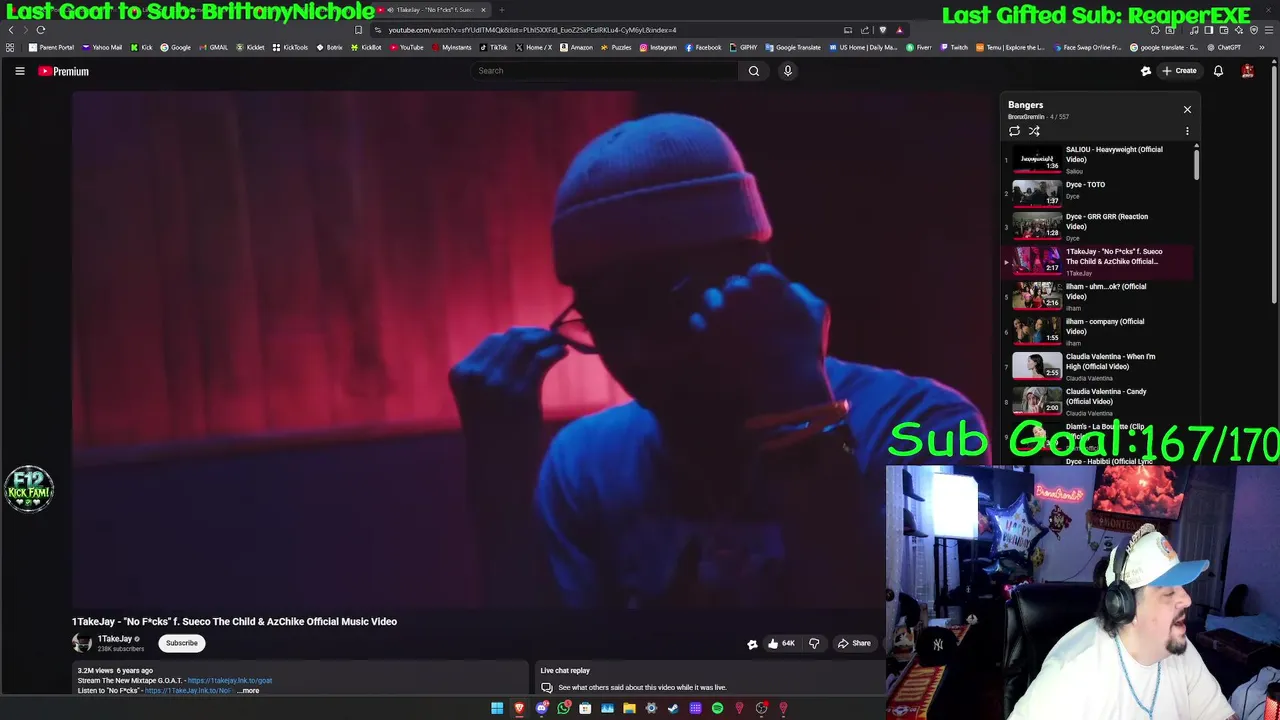Dislike the video

click(x=814, y=643)
